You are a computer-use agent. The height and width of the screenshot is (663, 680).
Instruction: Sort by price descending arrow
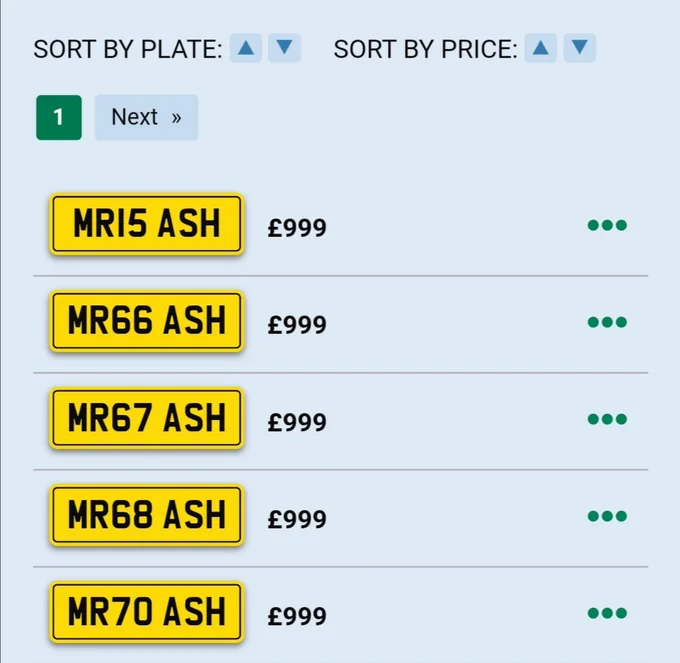pyautogui.click(x=579, y=48)
